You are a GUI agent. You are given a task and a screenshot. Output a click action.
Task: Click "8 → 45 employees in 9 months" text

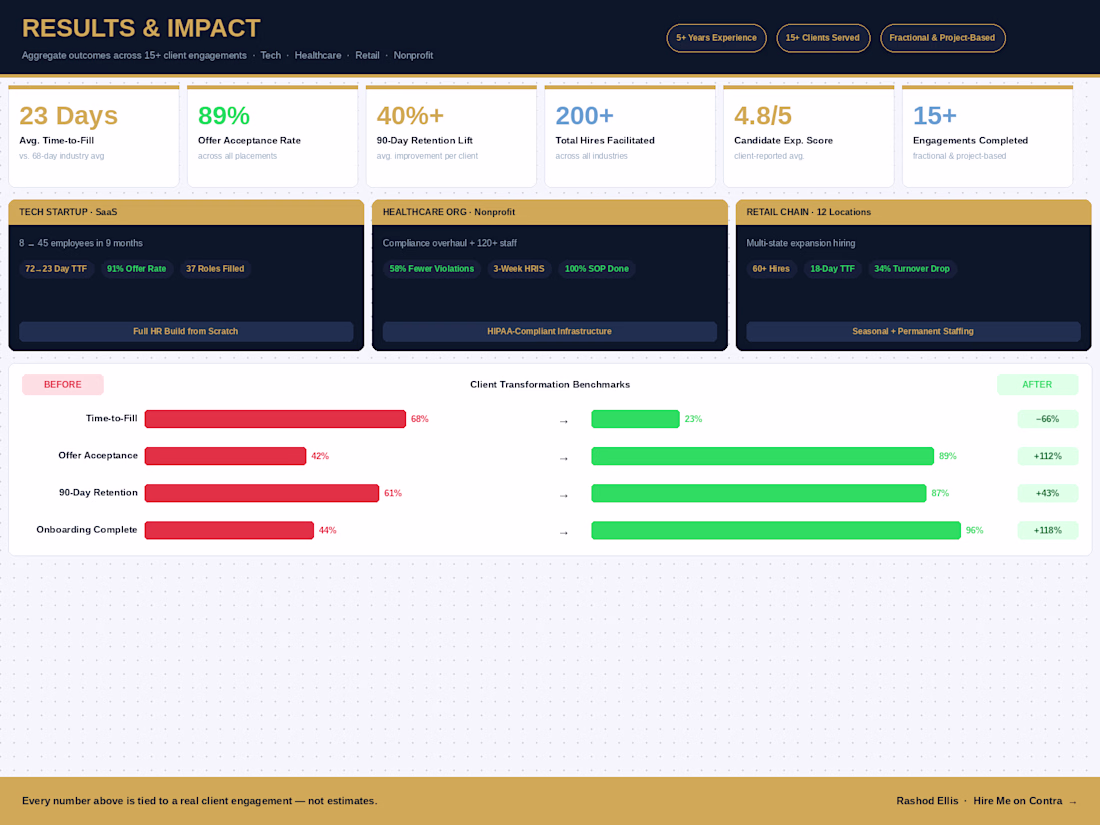[x=81, y=243]
